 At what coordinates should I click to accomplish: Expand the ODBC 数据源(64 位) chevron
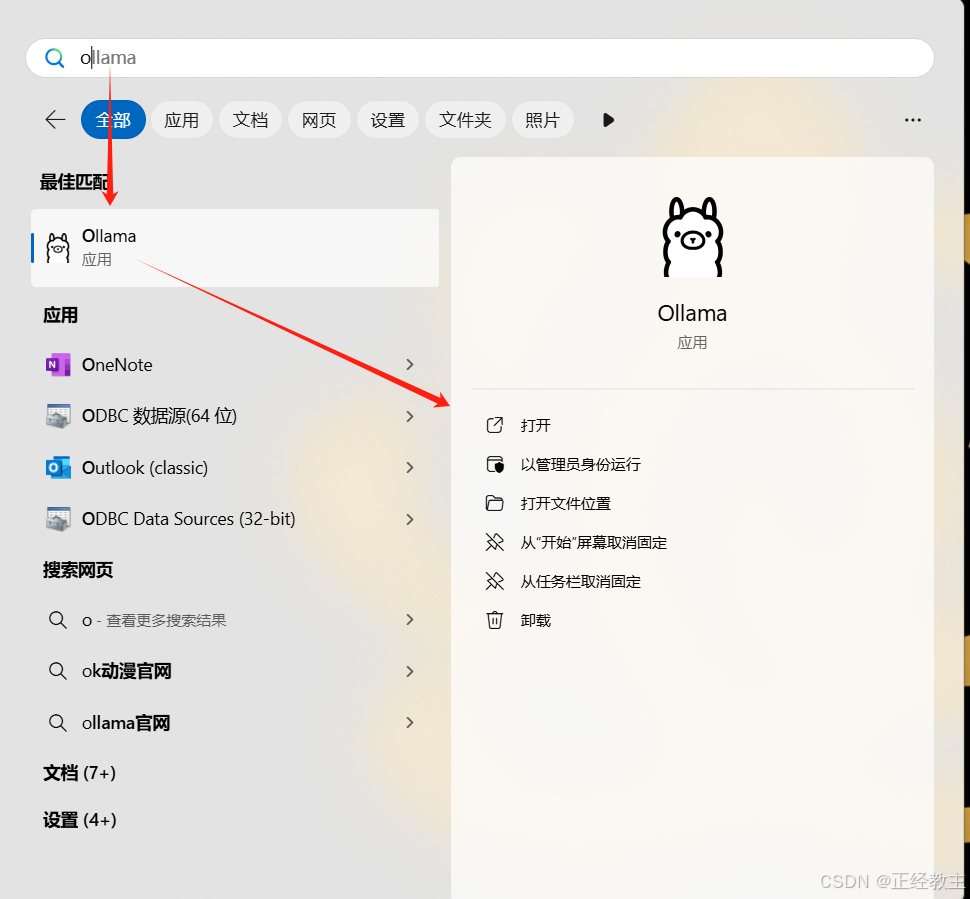tap(410, 416)
